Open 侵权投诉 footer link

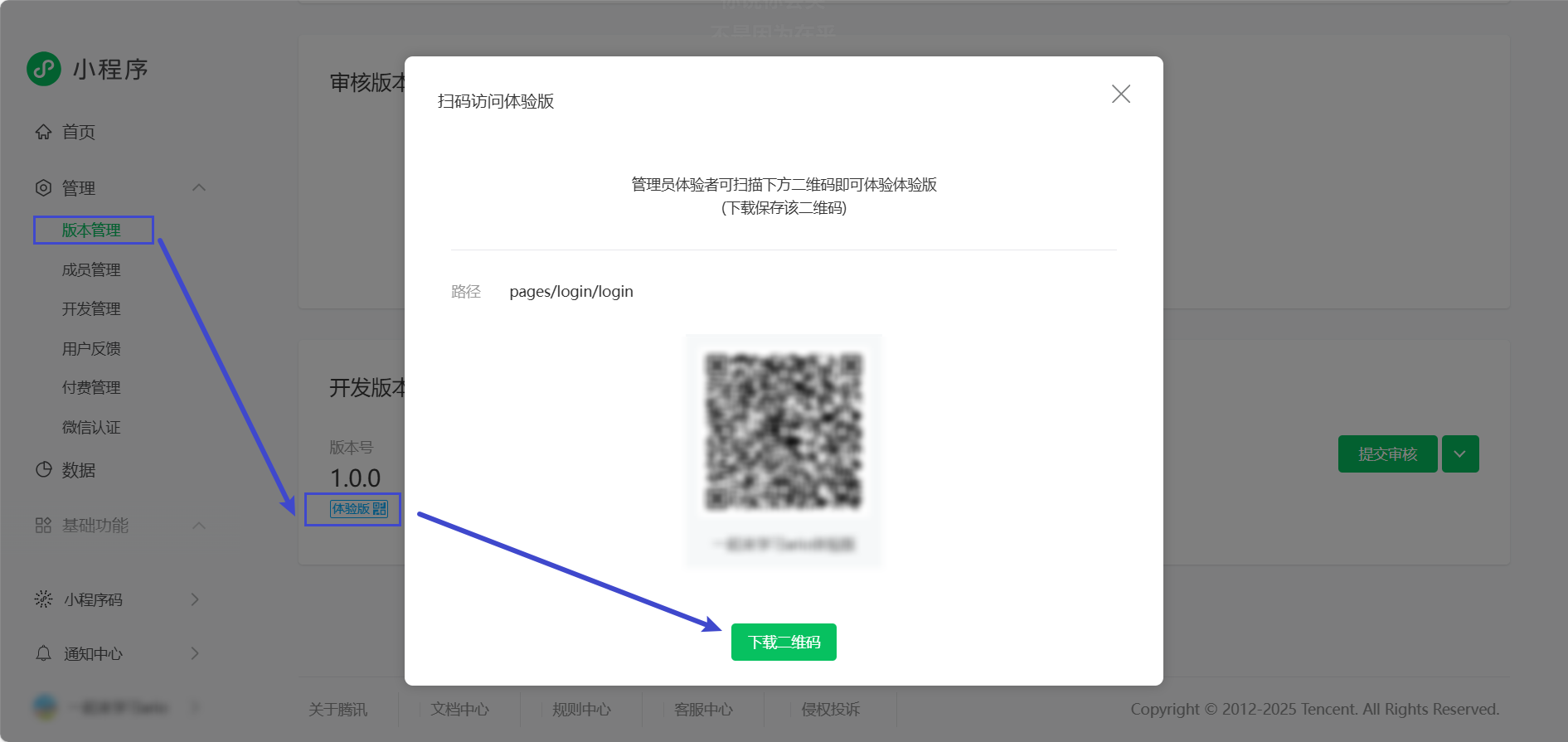click(x=830, y=710)
